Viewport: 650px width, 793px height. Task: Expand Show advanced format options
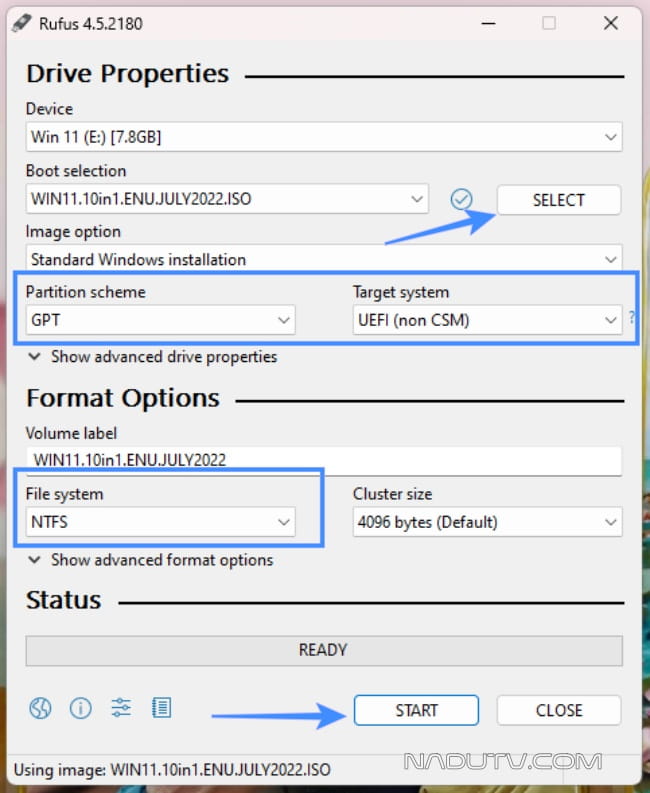pyautogui.click(x=151, y=560)
